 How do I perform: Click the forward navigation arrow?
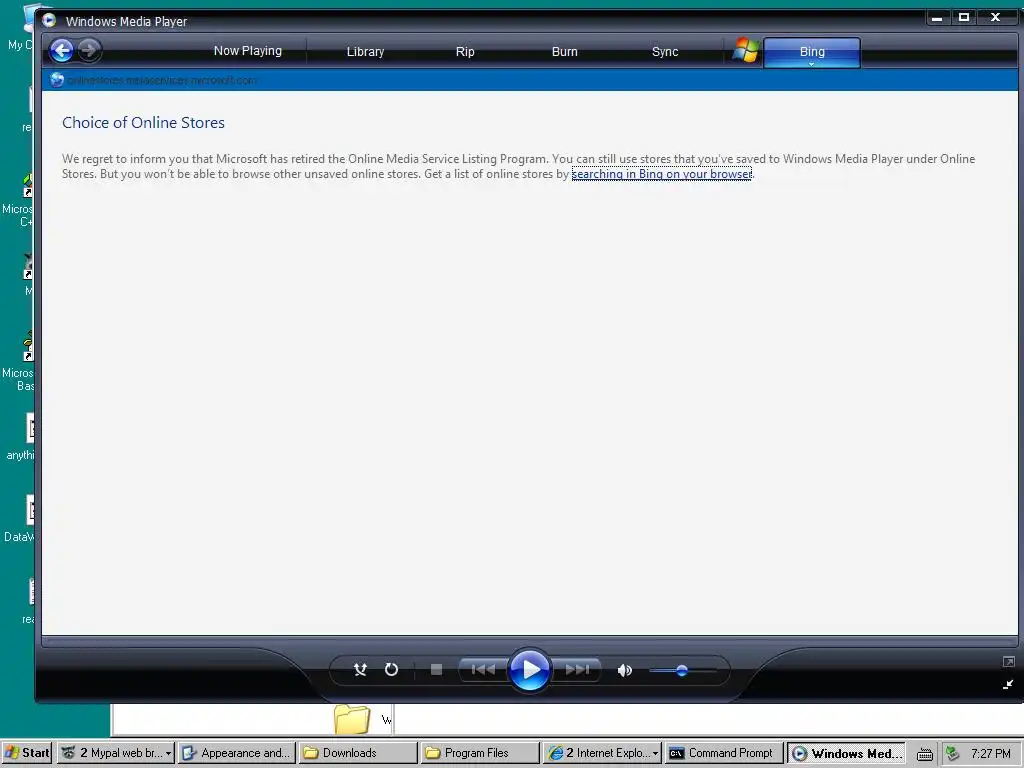[x=89, y=50]
